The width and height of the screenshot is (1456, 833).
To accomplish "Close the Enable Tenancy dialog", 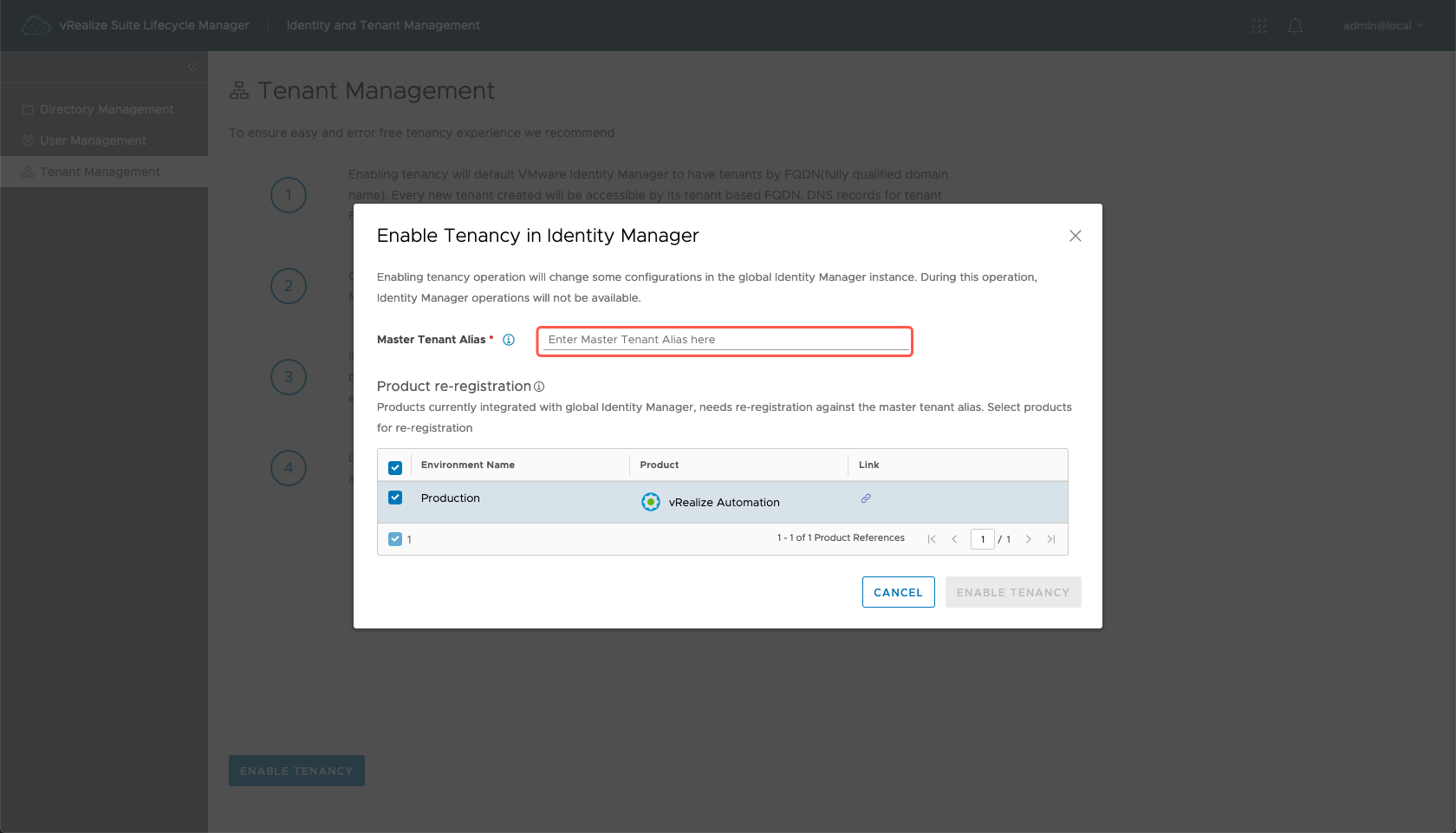I will click(x=1075, y=236).
